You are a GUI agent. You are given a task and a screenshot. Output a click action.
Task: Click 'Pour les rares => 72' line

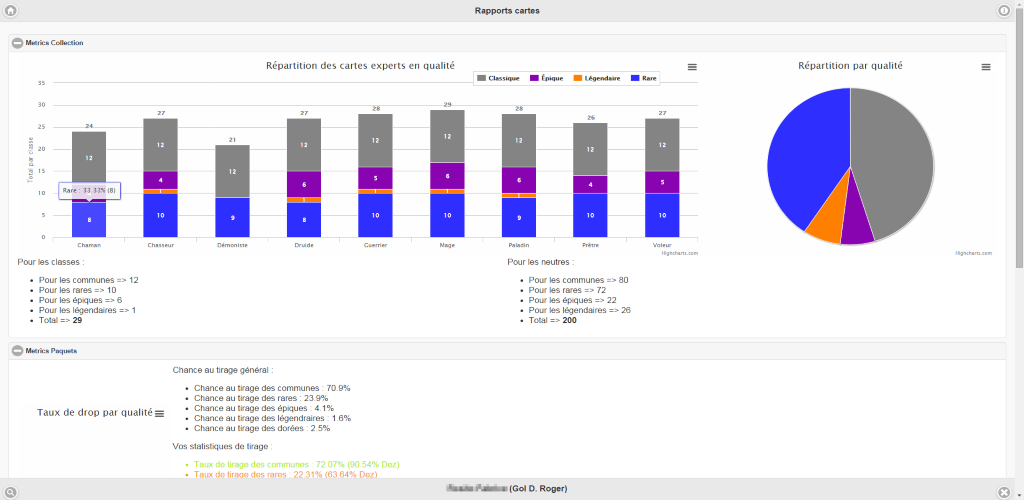[x=568, y=290]
